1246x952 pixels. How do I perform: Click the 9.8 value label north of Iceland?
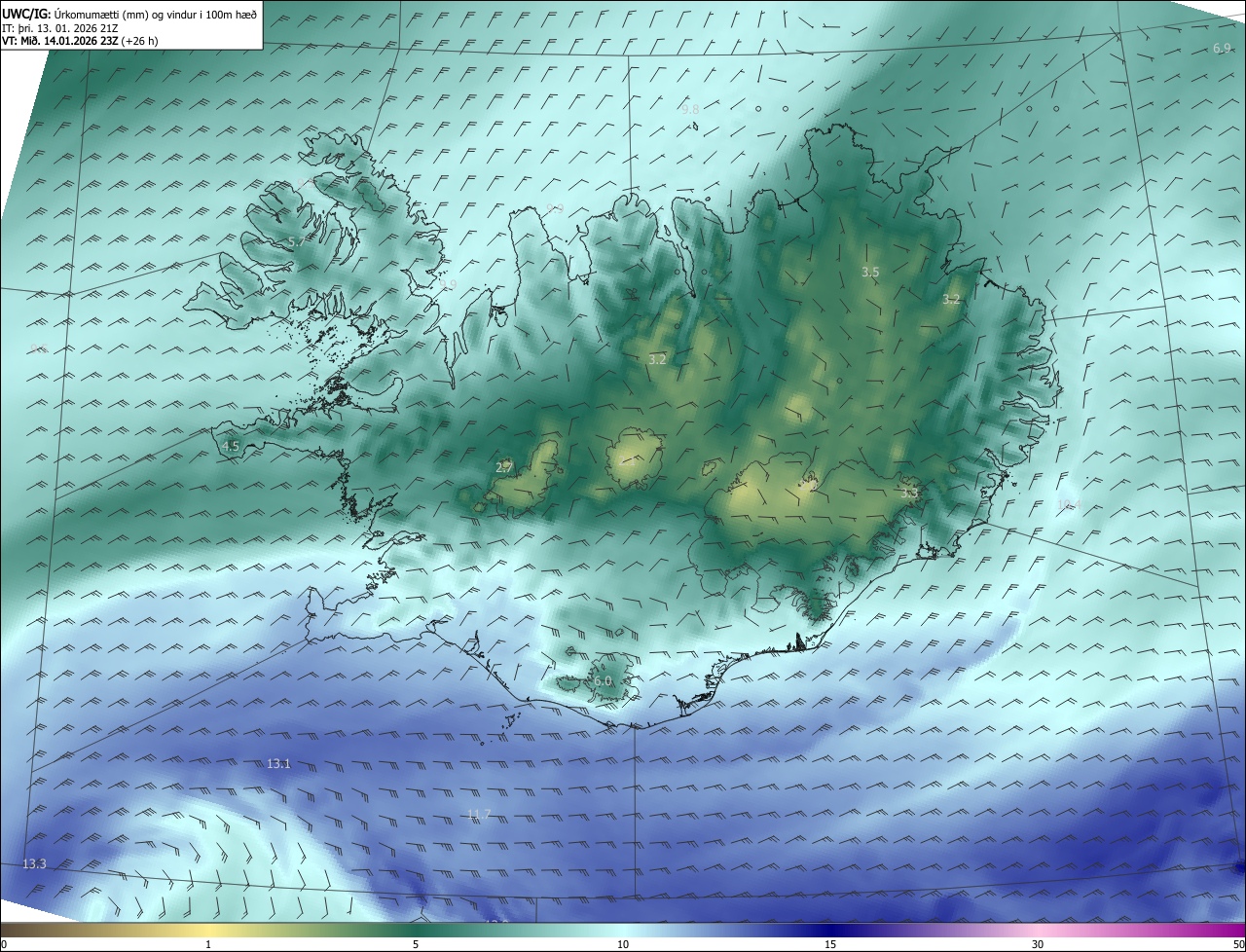(690, 110)
